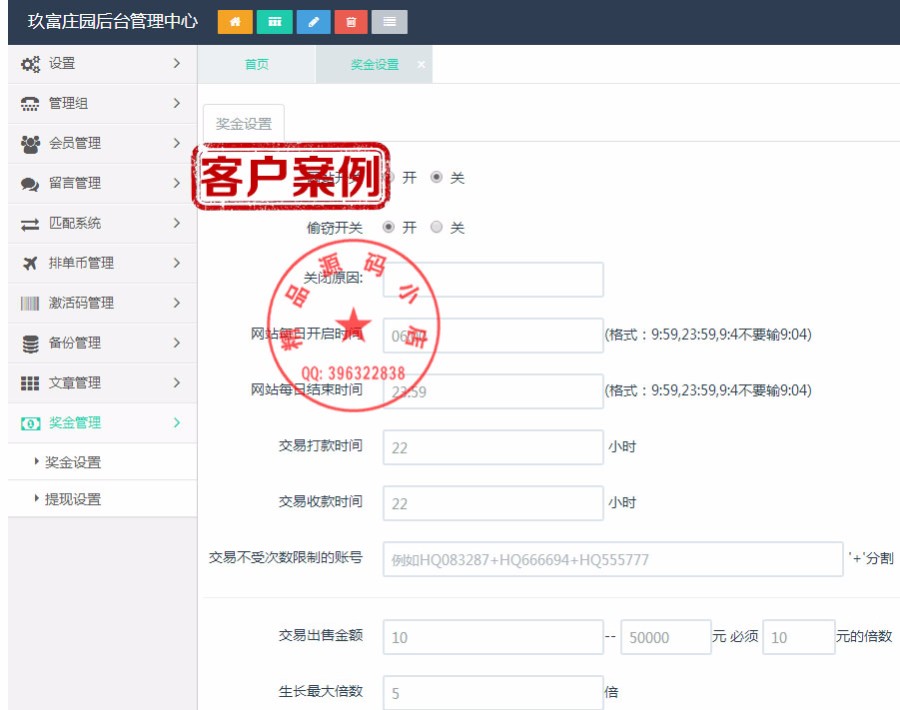Focus the 网站每日结束时间 input field
This screenshot has width=900, height=710.
493,391
